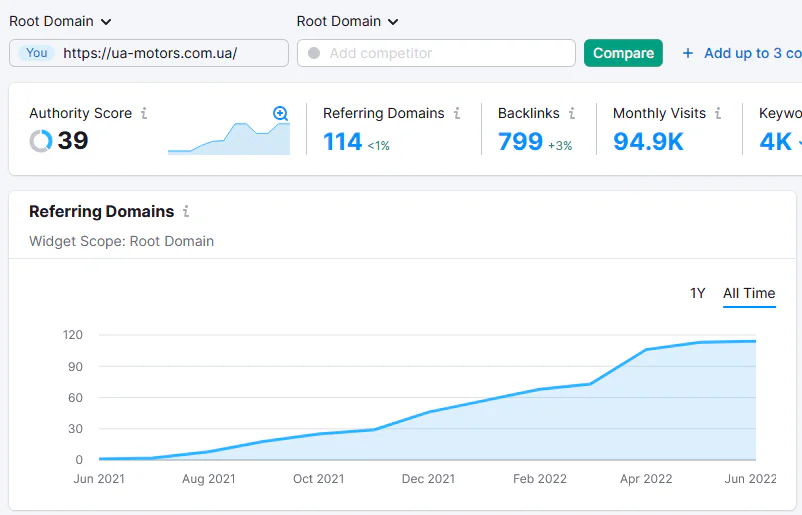
Task: Expand the first Root Domain dropdown
Action: click(x=60, y=21)
